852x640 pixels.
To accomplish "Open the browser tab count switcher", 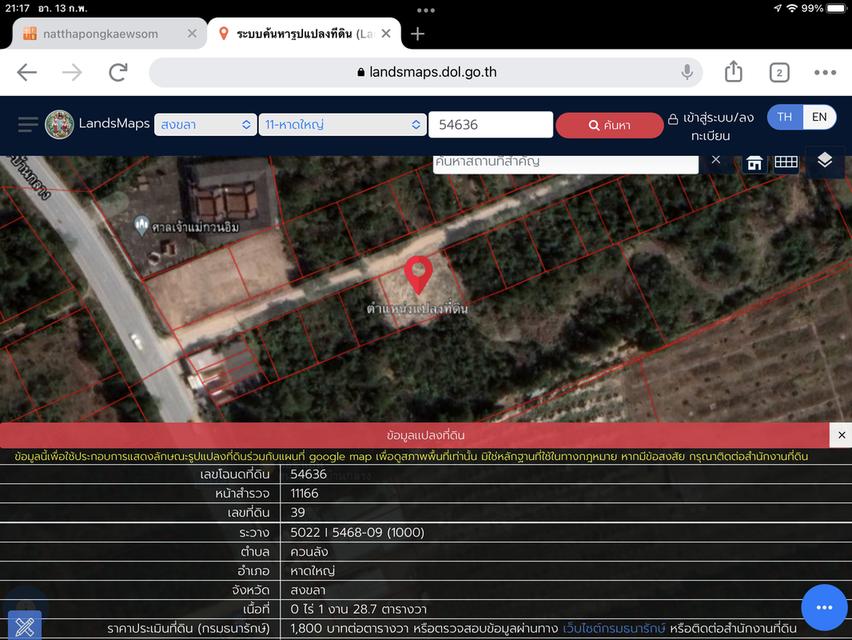I will (x=779, y=72).
